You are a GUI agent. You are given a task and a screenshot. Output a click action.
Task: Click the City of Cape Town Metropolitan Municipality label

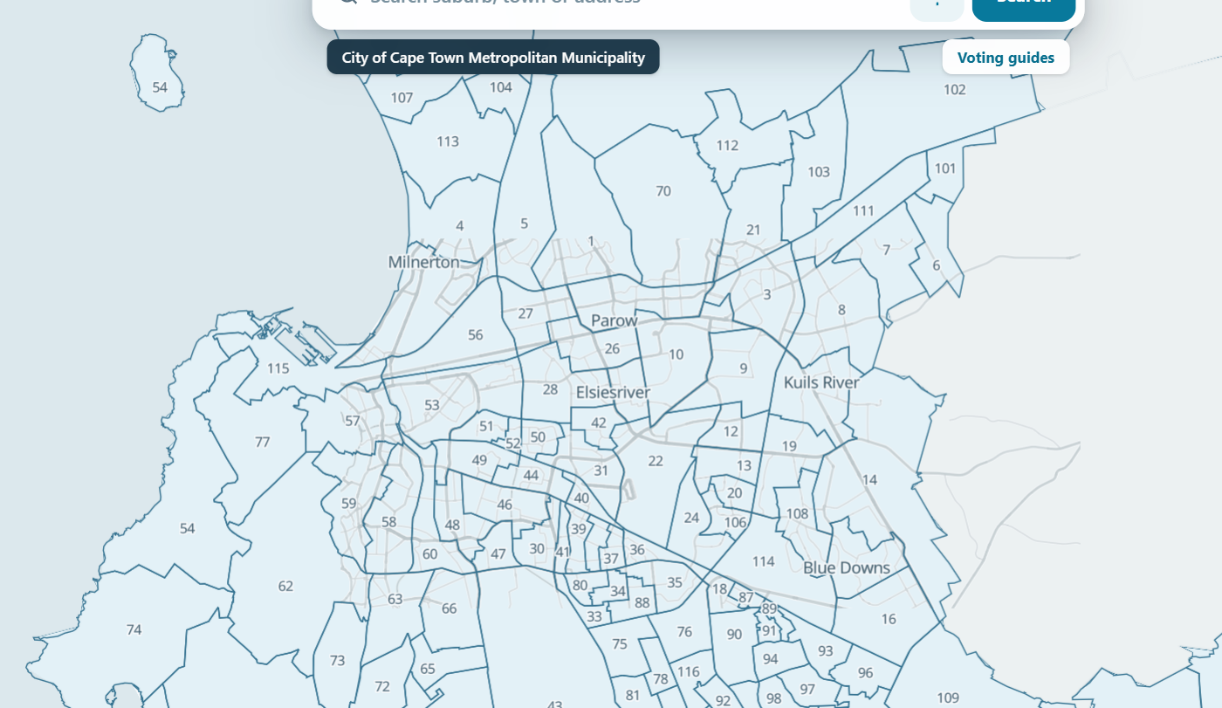[x=493, y=57]
